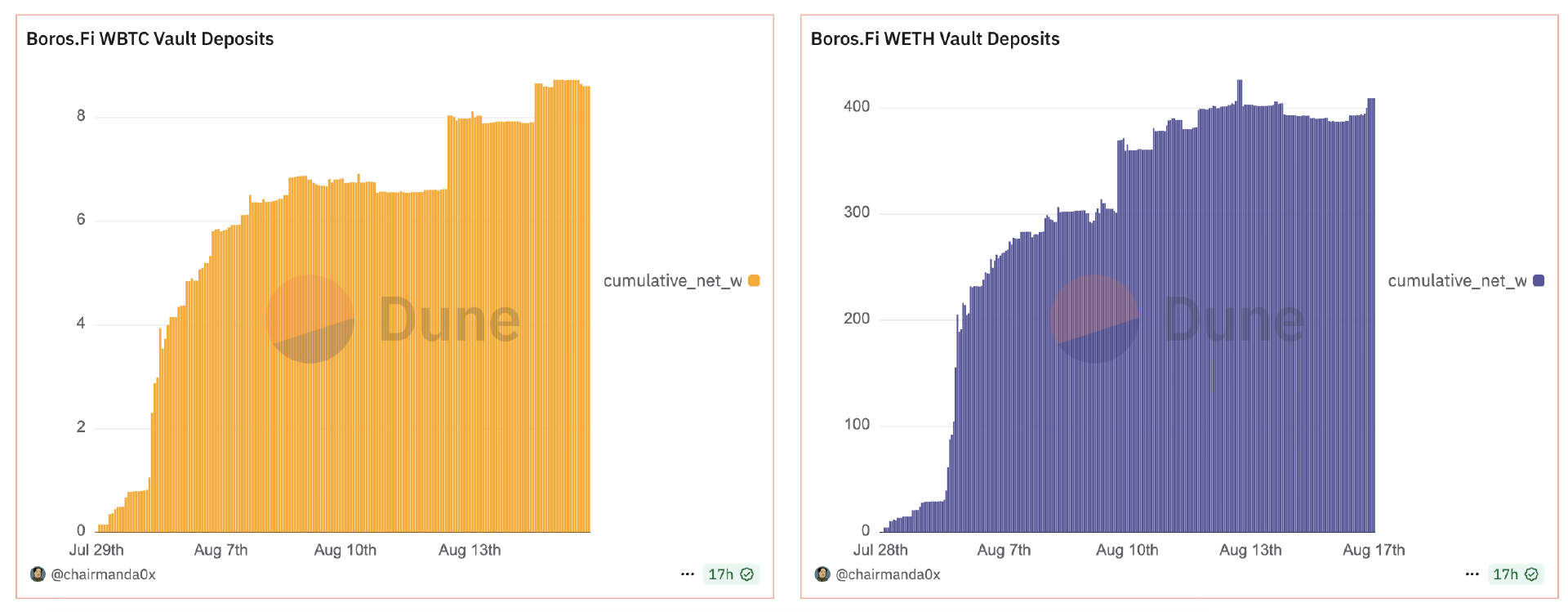Click the Dune logo watermark in WBTC chart

(310, 319)
